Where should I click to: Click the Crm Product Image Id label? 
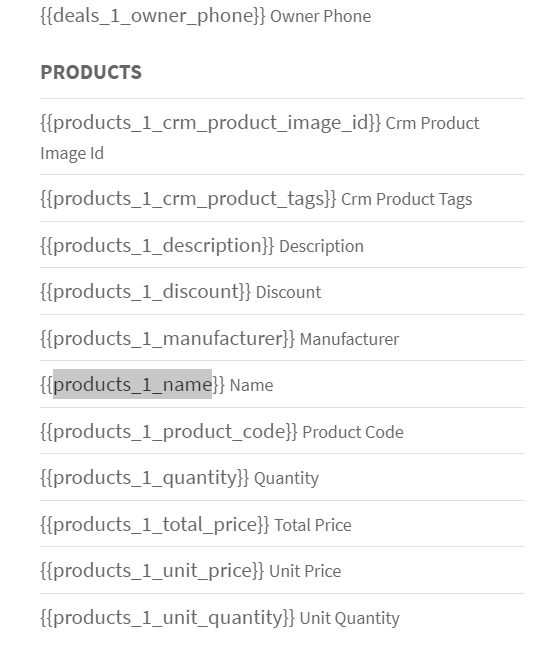[260, 138]
